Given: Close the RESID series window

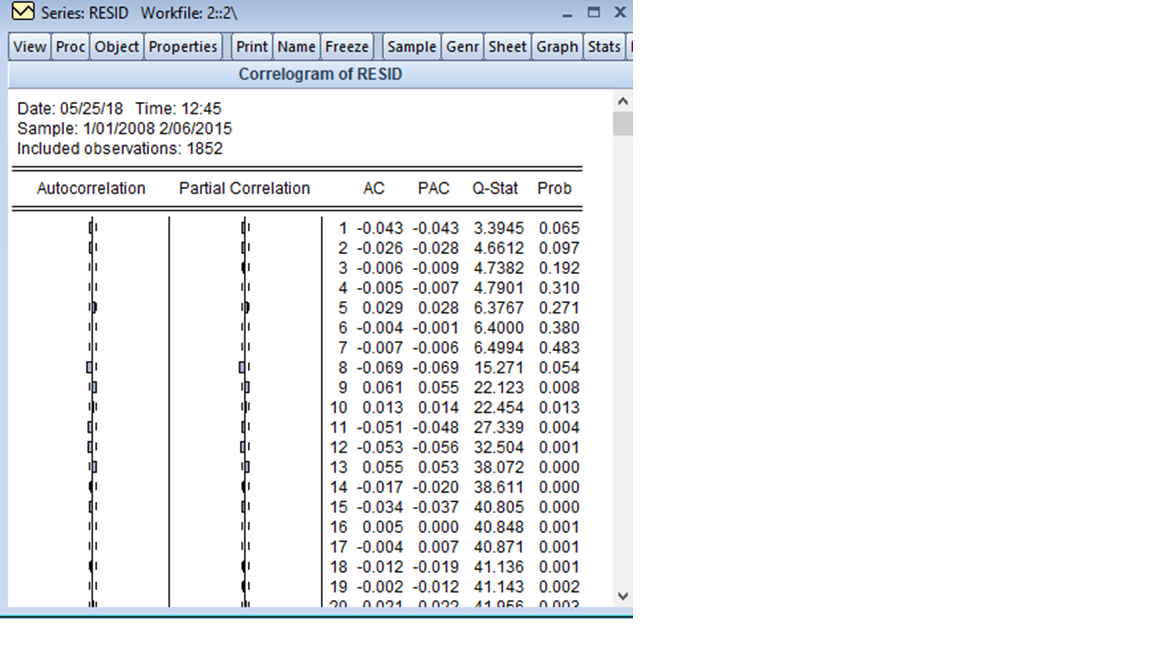Looking at the screenshot, I should [x=620, y=12].
